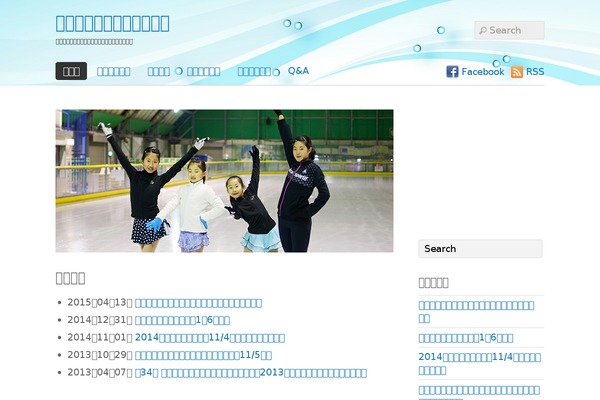Open the news post dated 2014 11 01
The height and width of the screenshot is (400, 600).
[210, 338]
